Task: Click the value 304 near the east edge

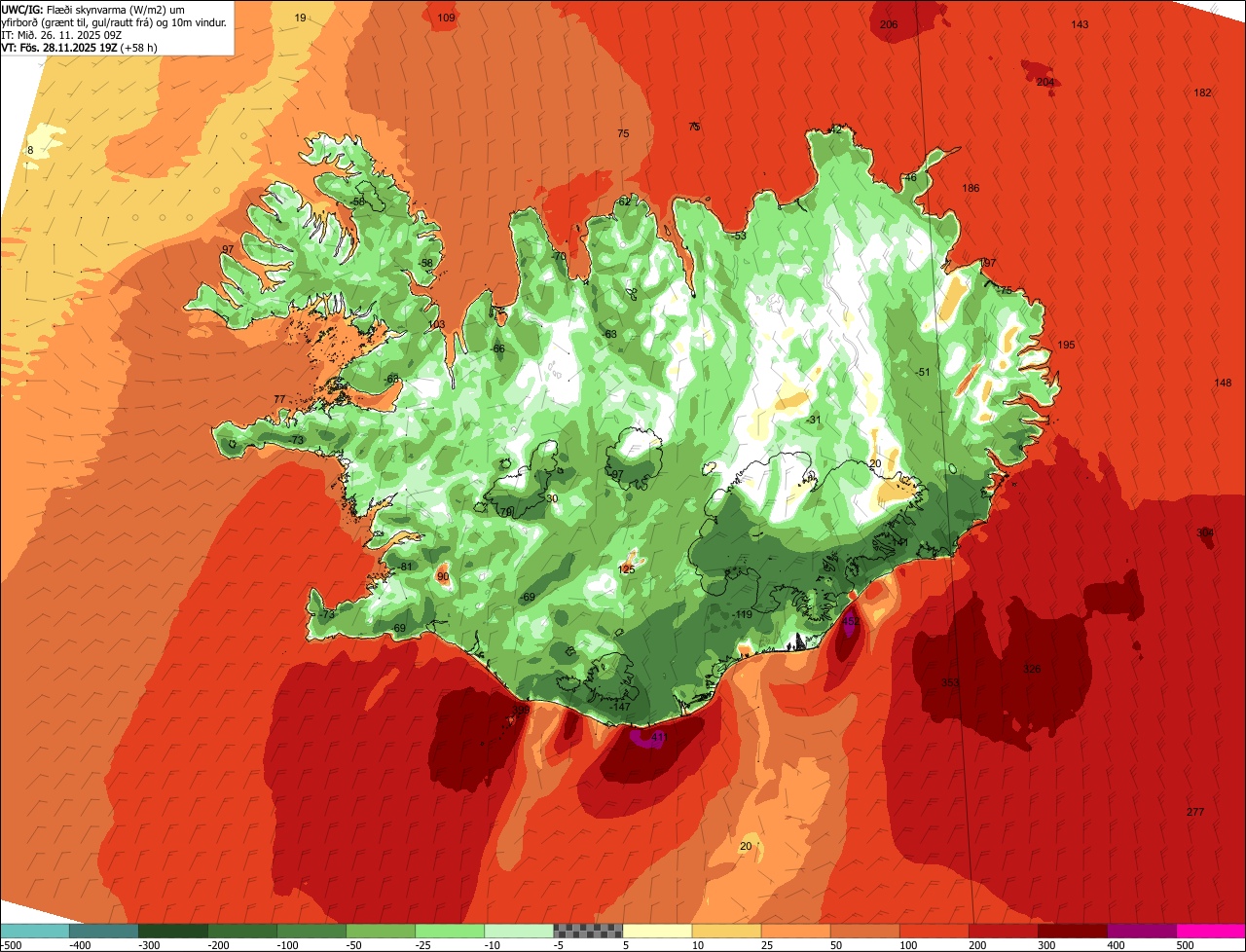Action: point(1205,532)
